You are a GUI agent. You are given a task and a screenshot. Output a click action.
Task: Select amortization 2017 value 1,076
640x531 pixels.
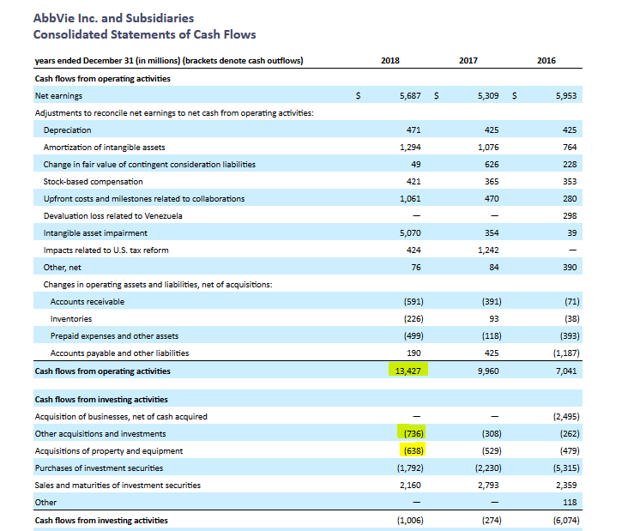pos(488,147)
